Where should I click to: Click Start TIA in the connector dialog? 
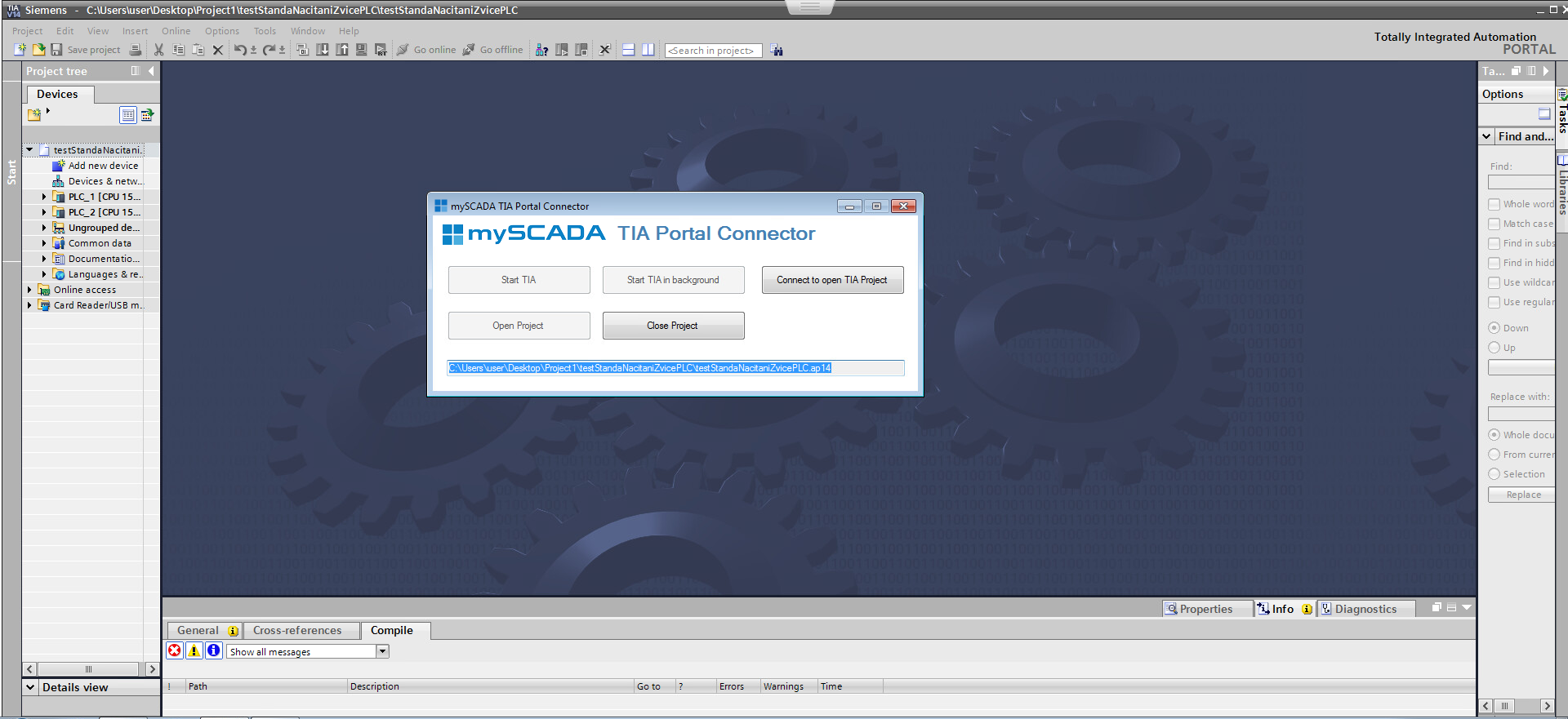click(519, 280)
